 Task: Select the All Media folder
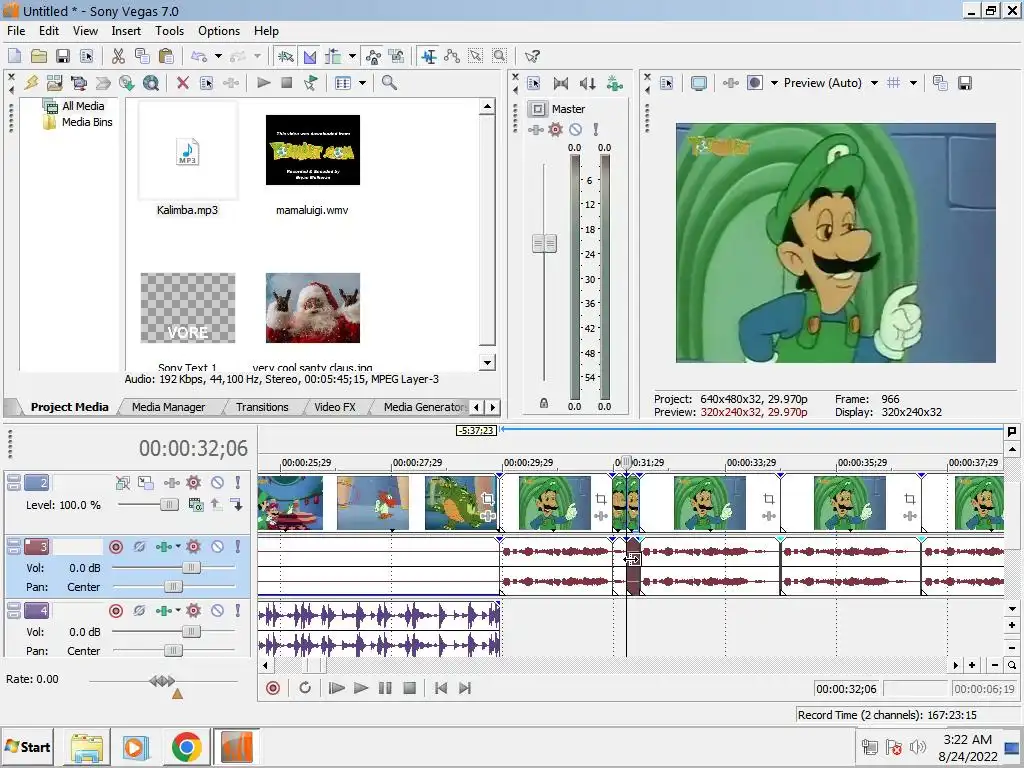74,106
